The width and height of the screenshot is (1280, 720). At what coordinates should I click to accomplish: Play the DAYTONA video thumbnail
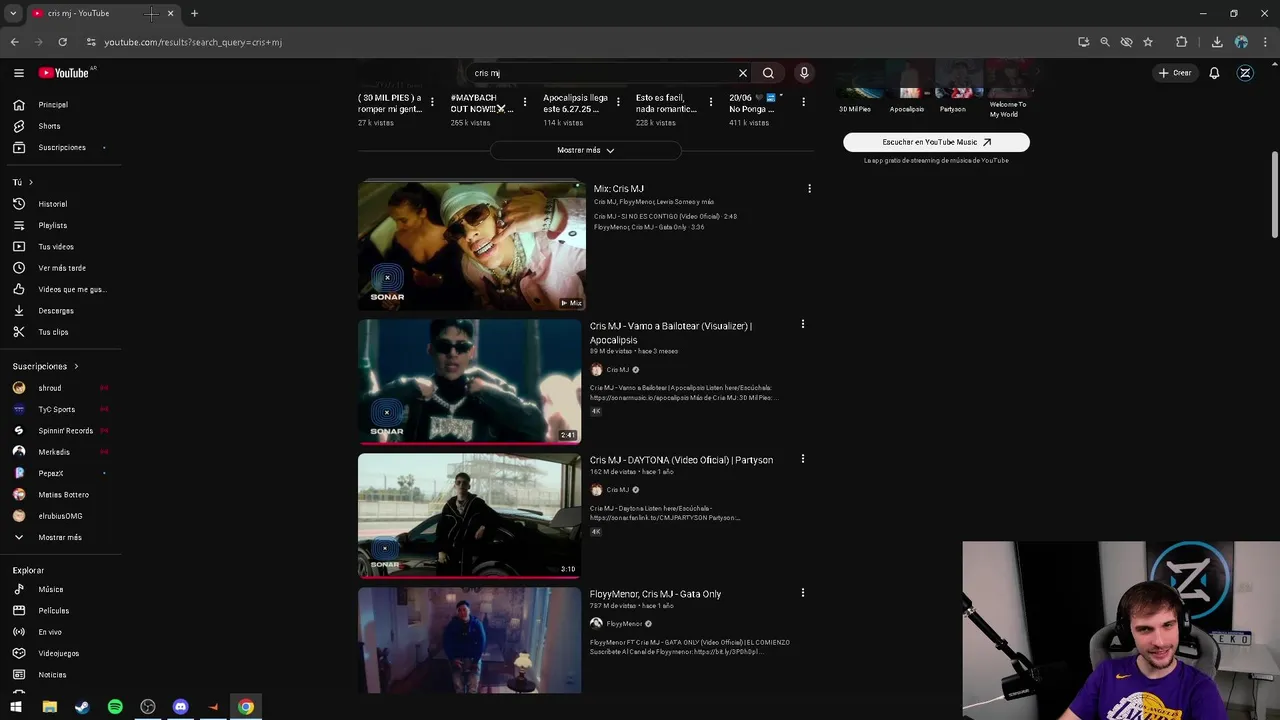tap(469, 516)
